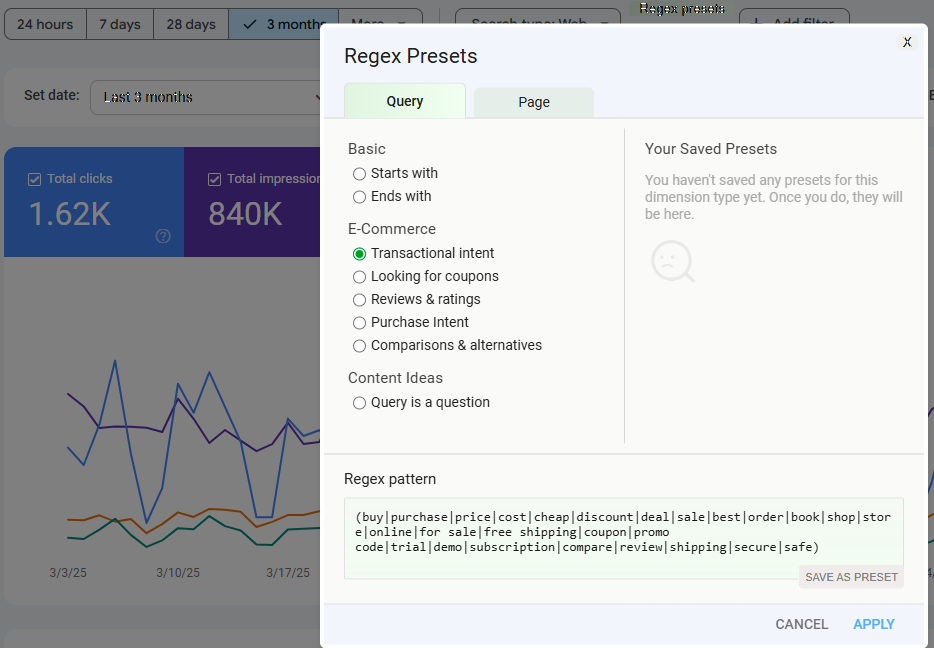This screenshot has height=648, width=934.
Task: Pick the Reviews & ratings preset
Action: point(359,300)
